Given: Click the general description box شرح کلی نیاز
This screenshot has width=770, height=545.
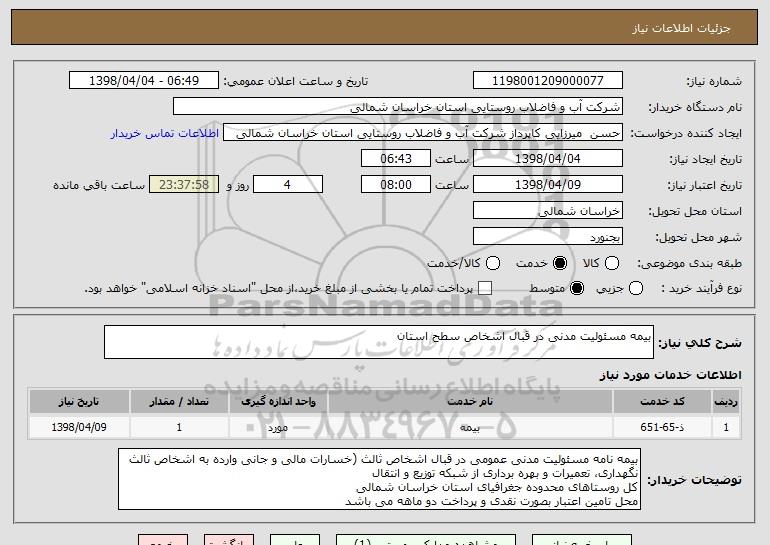Looking at the screenshot, I should pyautogui.click(x=379, y=342).
